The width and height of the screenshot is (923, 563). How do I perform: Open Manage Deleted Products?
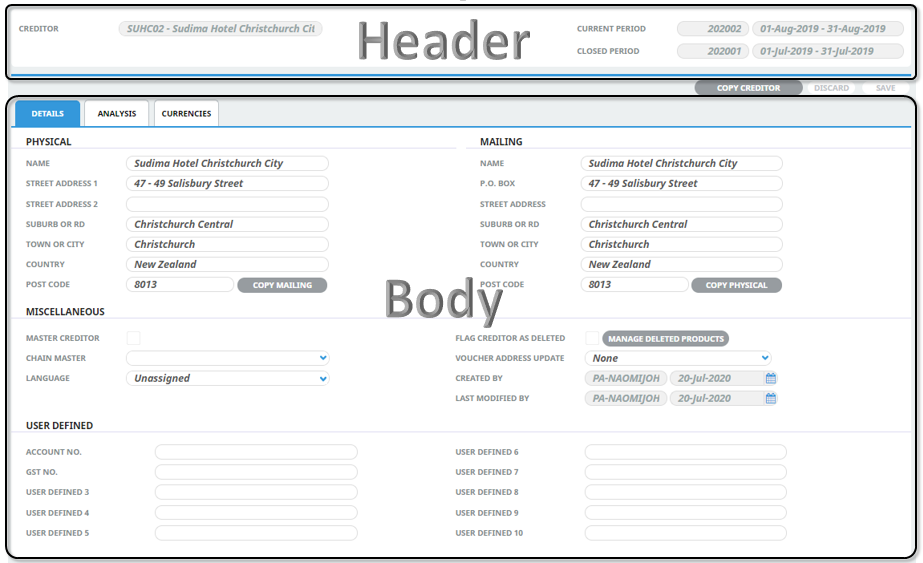tap(666, 339)
